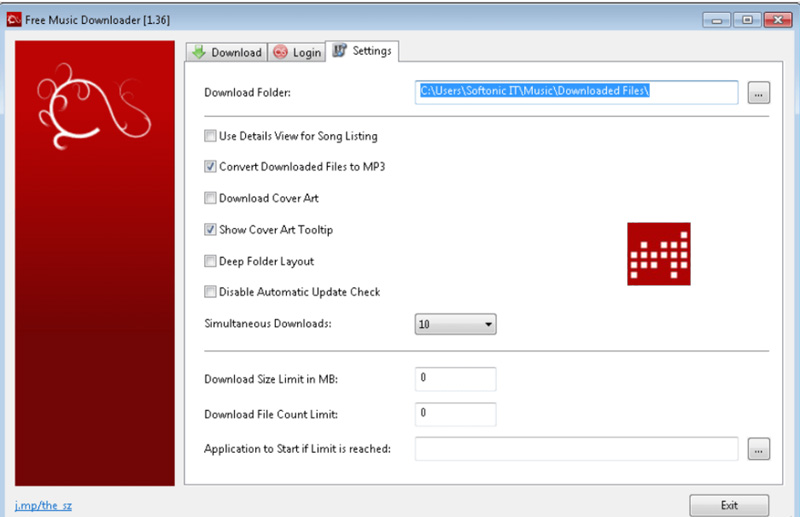
Task: Enable Use Details View for Song Listing
Action: point(210,136)
